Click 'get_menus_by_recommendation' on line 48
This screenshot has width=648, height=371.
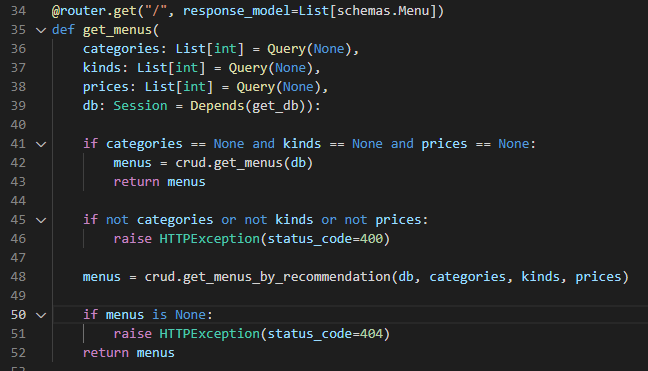pos(286,277)
